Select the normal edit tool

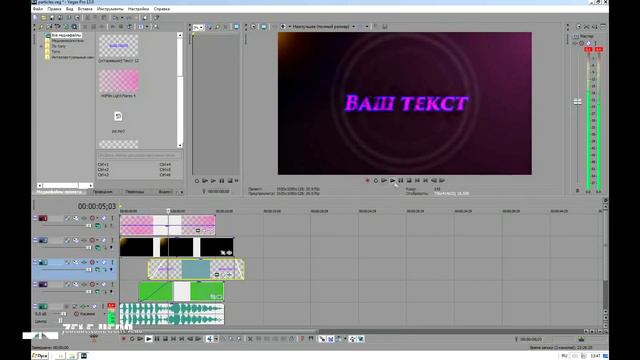[x=209, y=339]
